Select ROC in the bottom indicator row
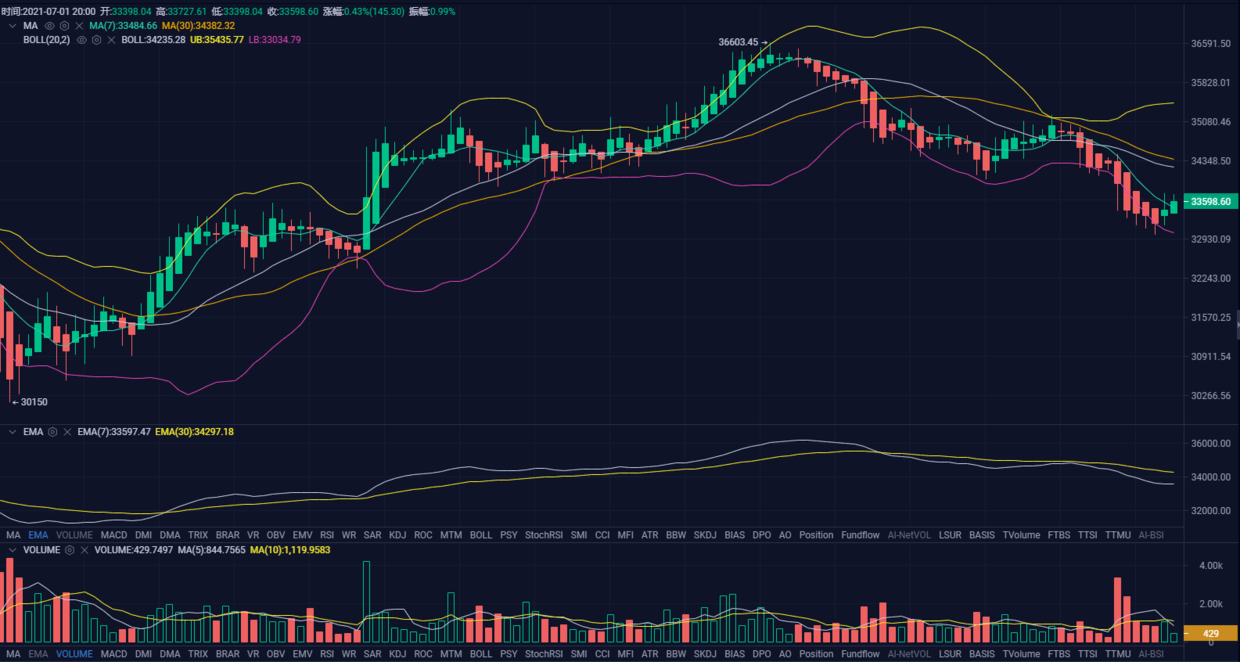This screenshot has height=662, width=1240. click(423, 654)
